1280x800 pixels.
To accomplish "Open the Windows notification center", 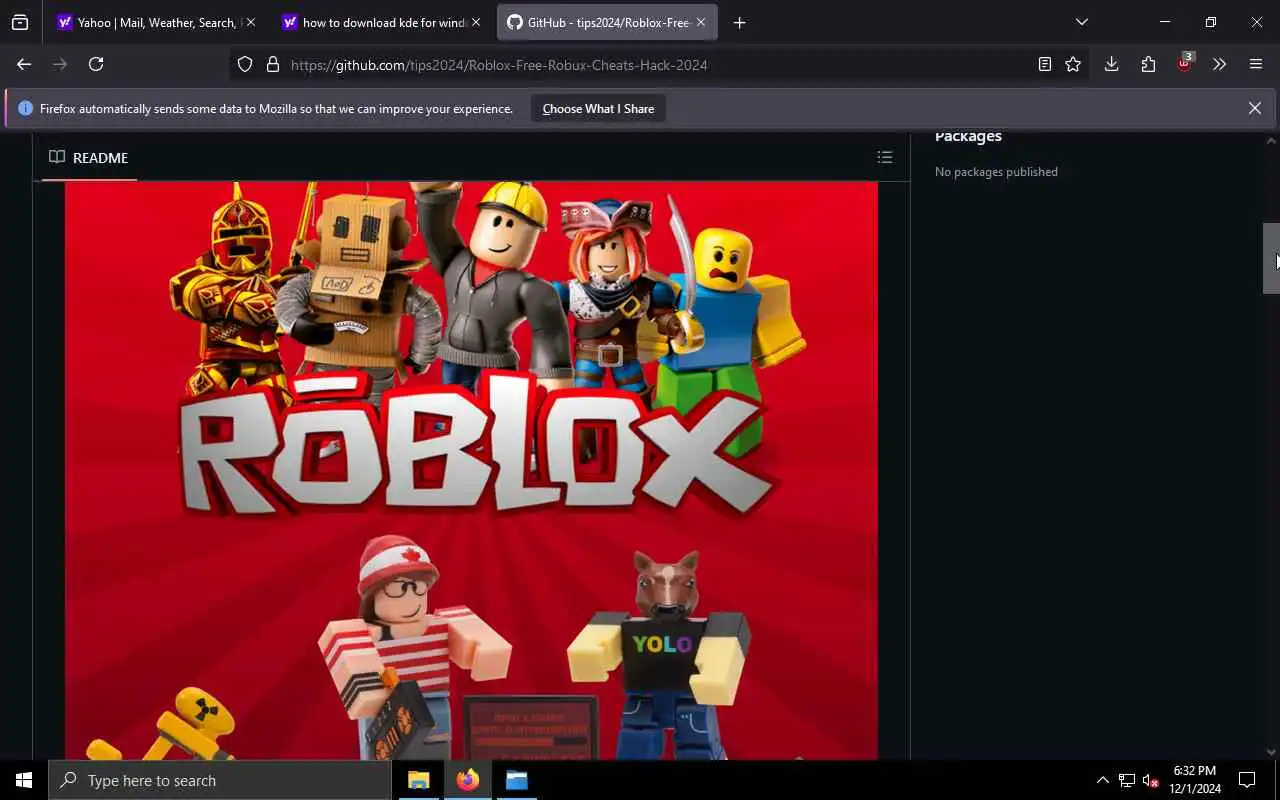I will coord(1247,780).
